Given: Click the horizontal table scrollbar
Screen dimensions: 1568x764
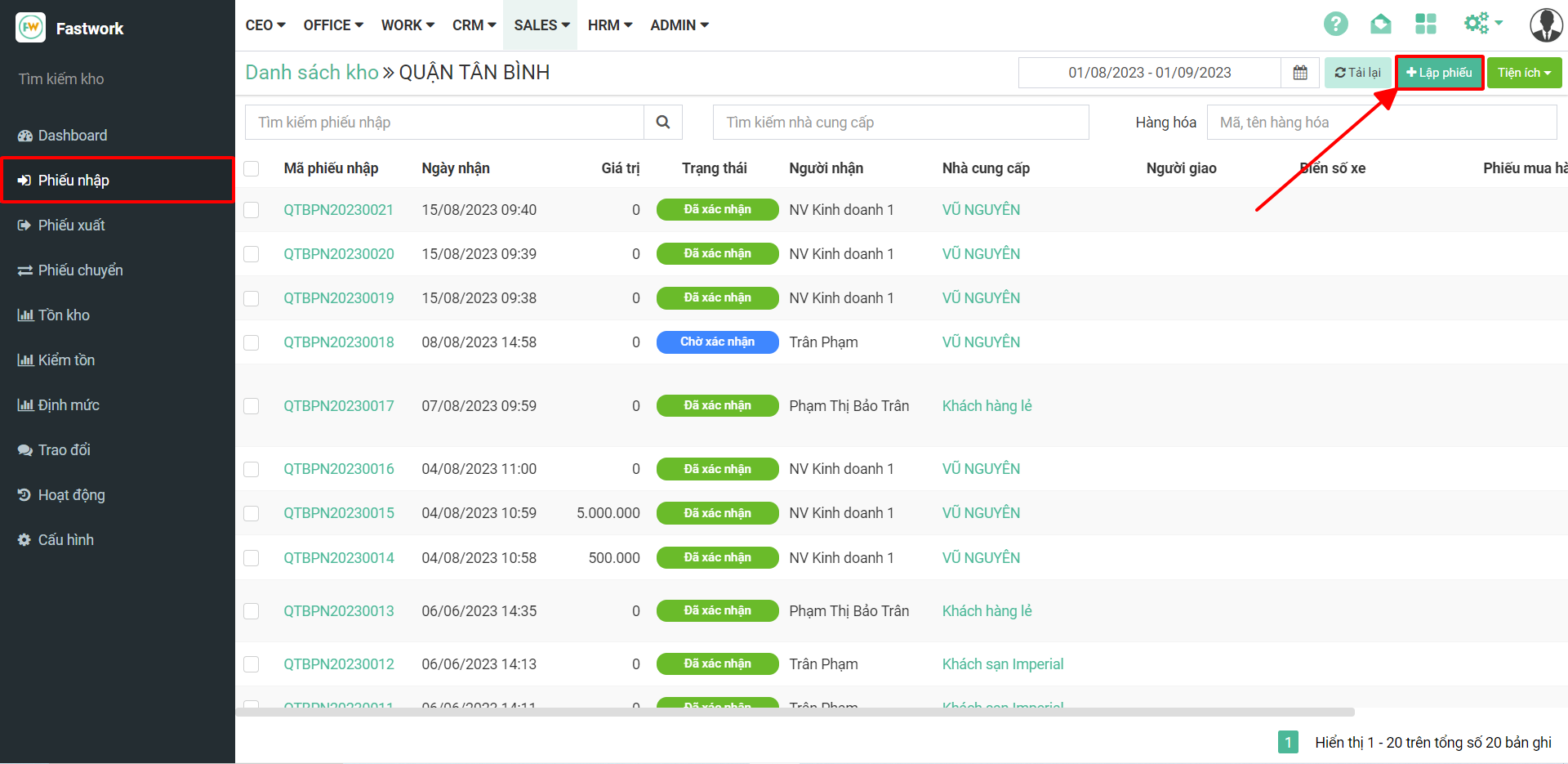Looking at the screenshot, I should pyautogui.click(x=794, y=712).
